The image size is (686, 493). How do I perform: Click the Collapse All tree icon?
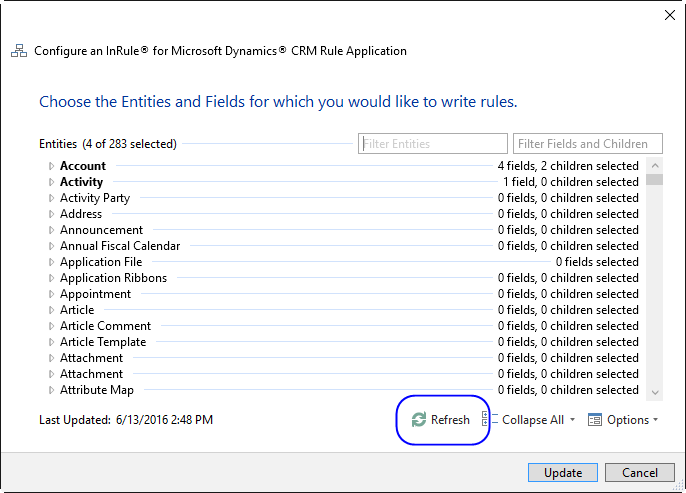[x=490, y=419]
